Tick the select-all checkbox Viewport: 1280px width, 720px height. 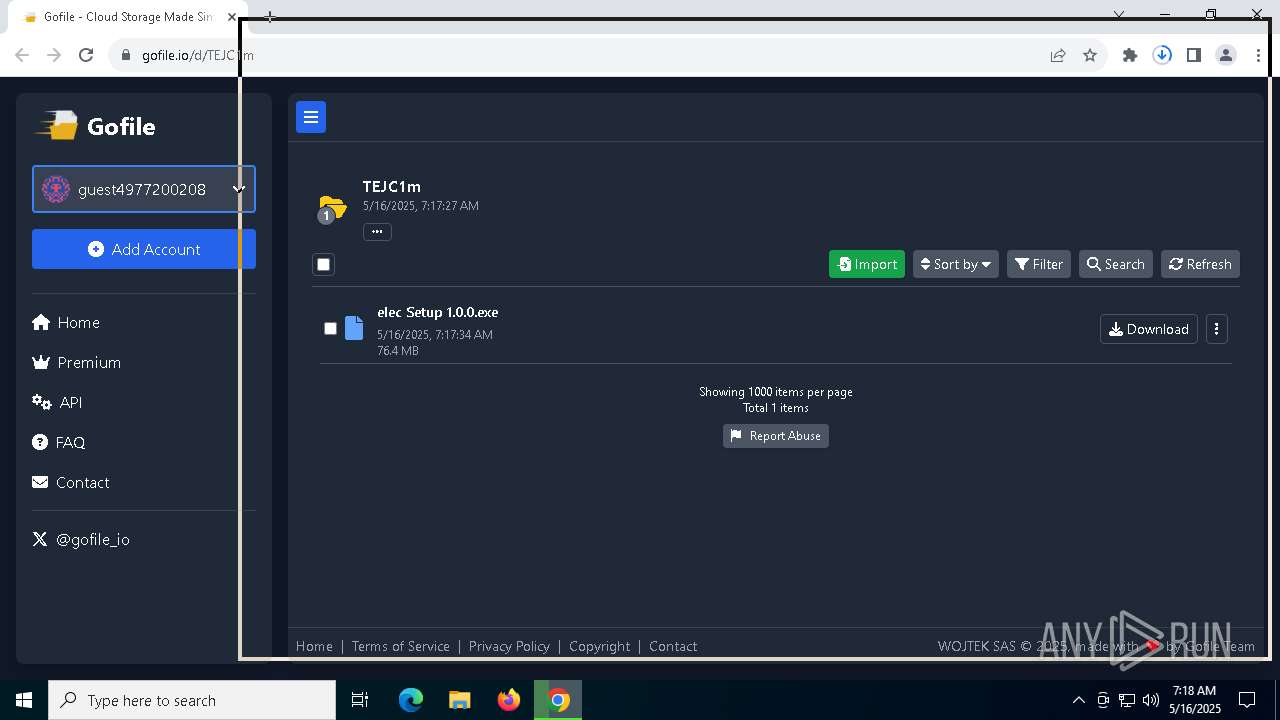(323, 264)
